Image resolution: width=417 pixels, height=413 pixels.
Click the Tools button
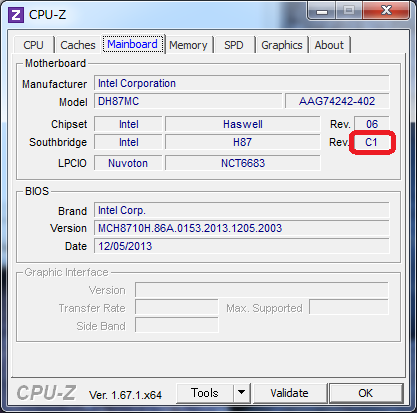205,393
